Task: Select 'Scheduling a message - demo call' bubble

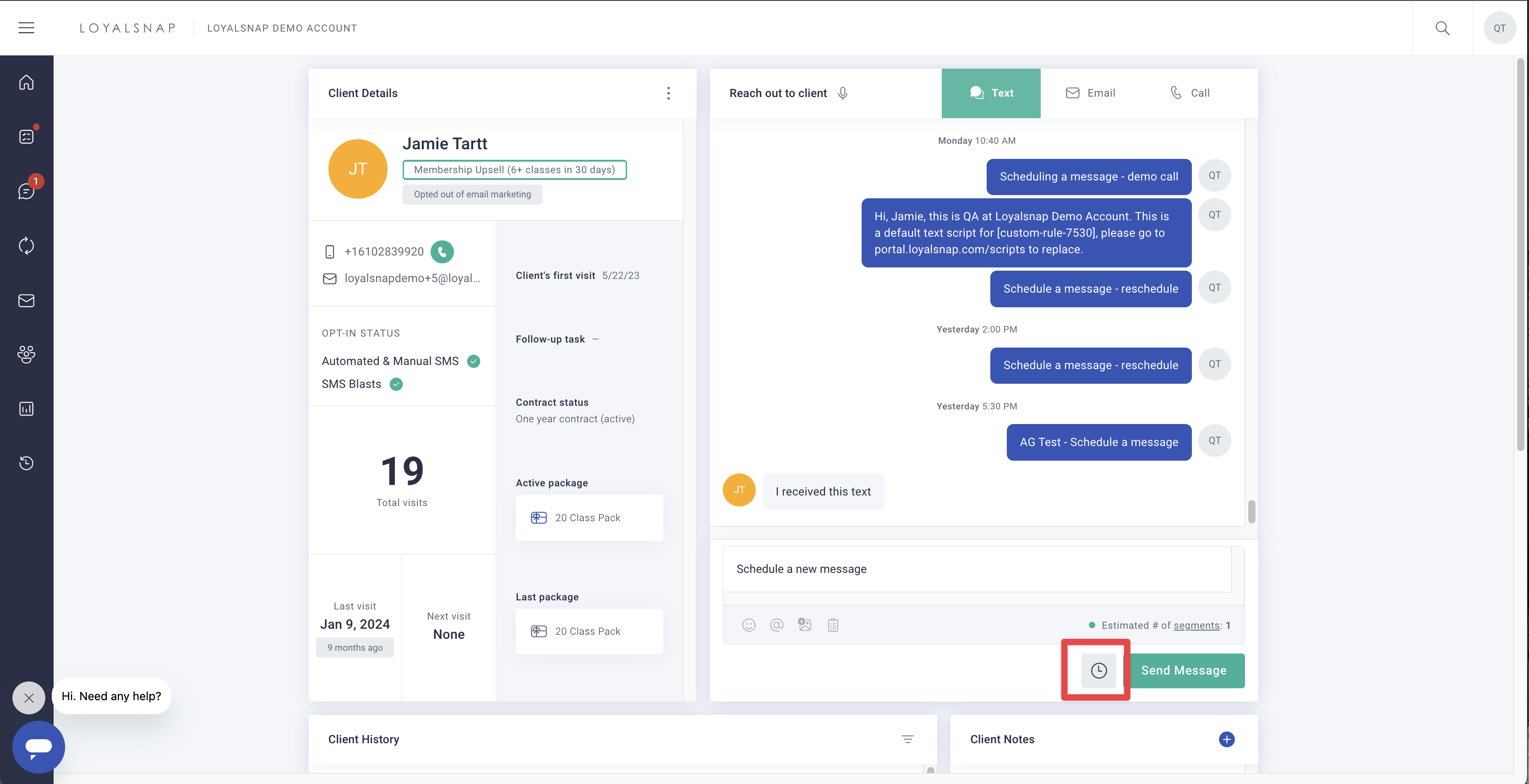Action: click(1089, 177)
